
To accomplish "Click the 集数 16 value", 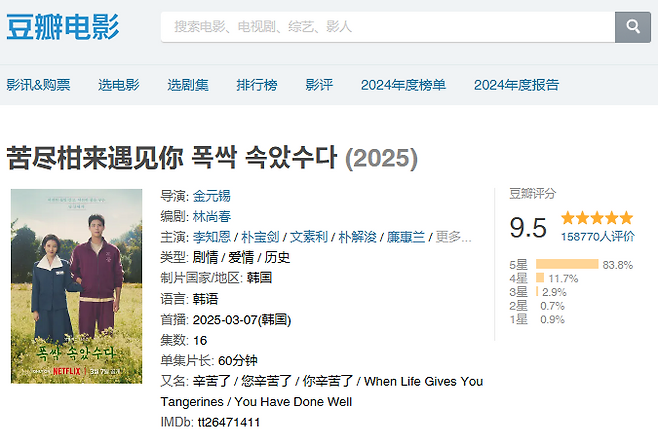I will (200, 340).
